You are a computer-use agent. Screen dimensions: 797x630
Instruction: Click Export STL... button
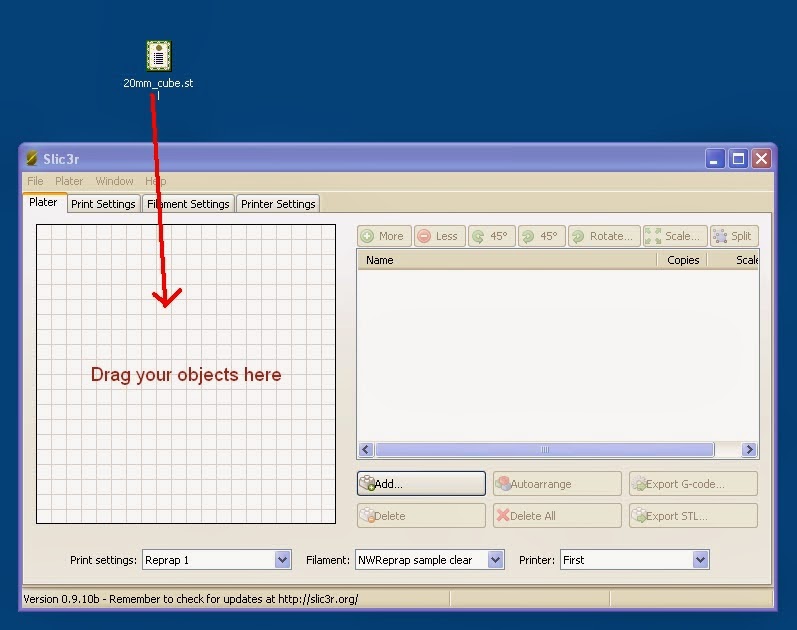point(693,516)
